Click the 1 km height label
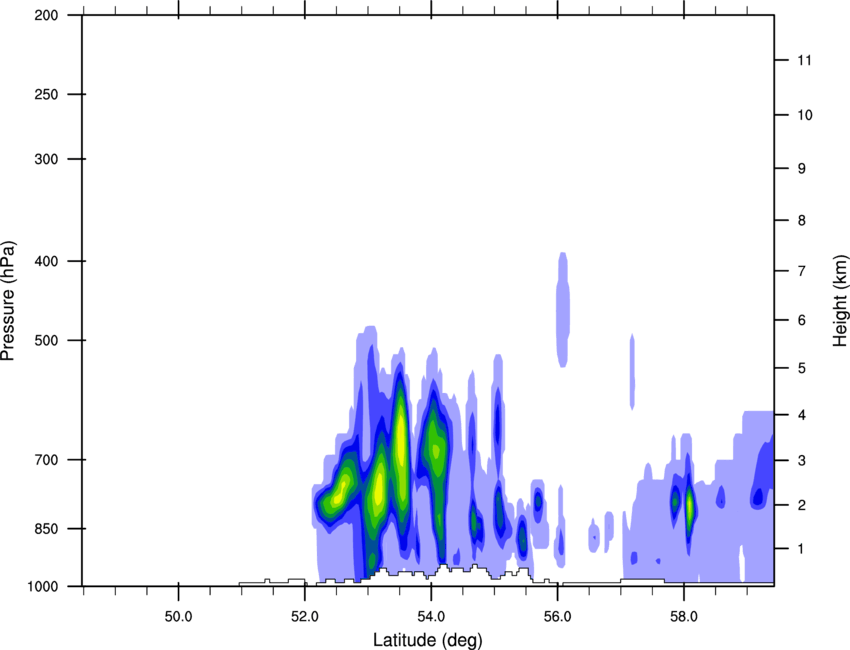850x650 pixels. [801, 549]
